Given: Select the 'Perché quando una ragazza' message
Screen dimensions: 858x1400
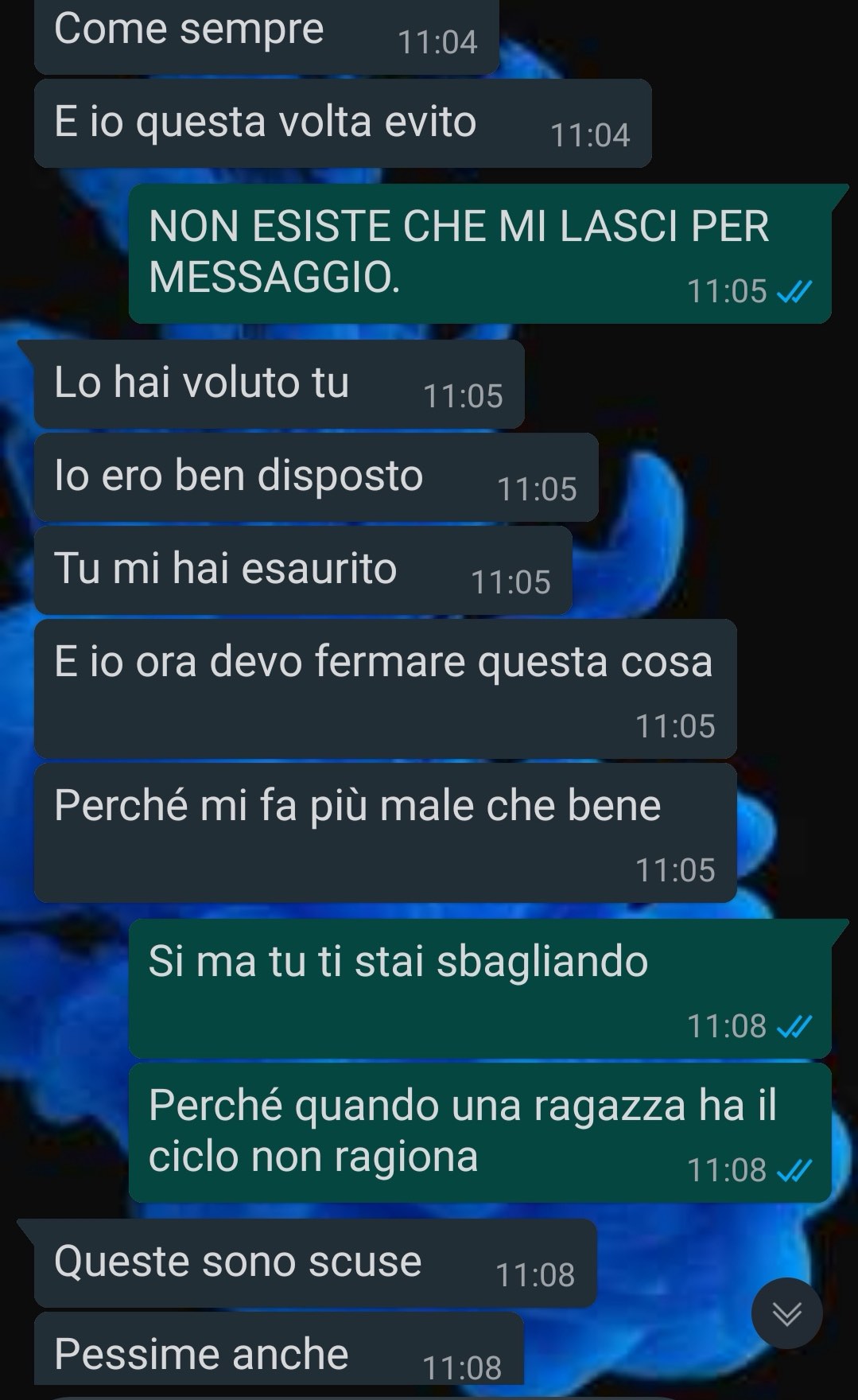Looking at the screenshot, I should [480, 1133].
